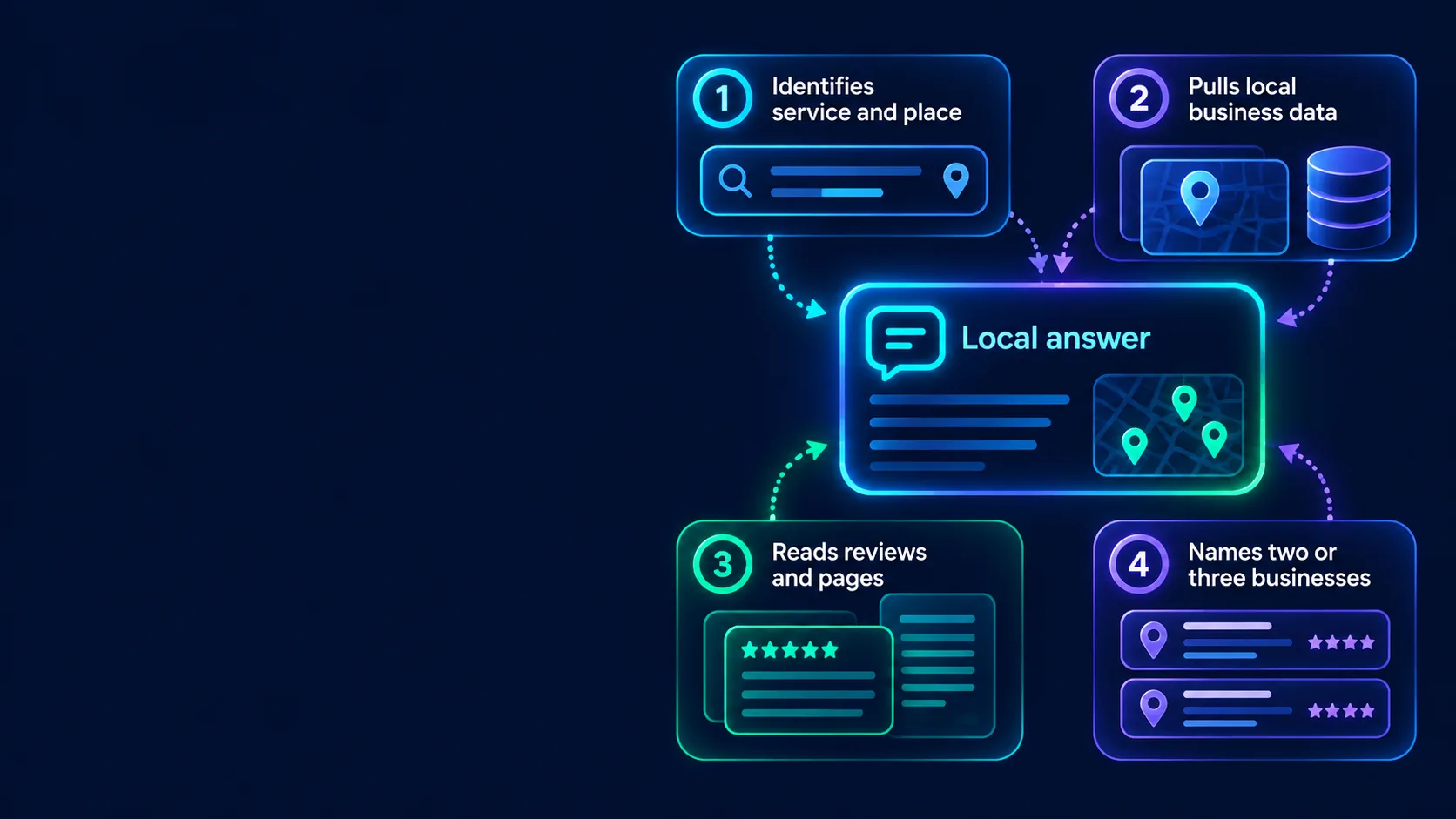Viewport: 1456px width, 819px height.
Task: Click the number 1 circle badge
Action: pyautogui.click(x=722, y=98)
